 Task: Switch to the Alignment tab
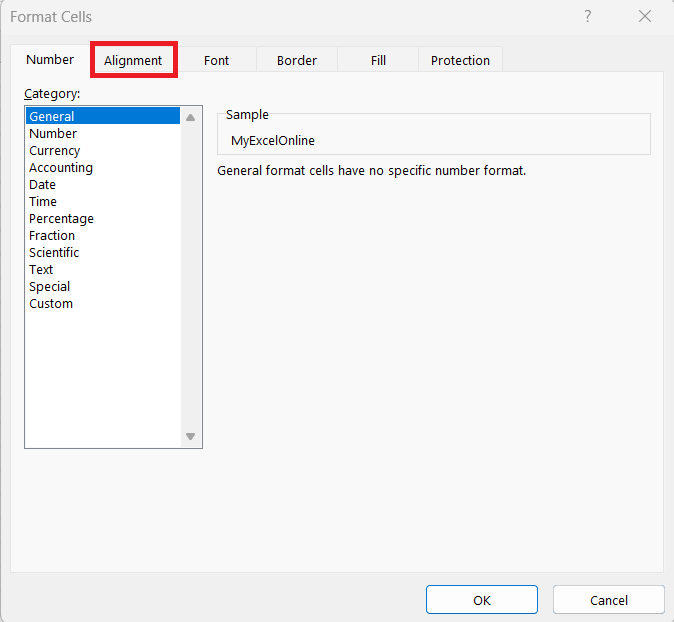[133, 60]
